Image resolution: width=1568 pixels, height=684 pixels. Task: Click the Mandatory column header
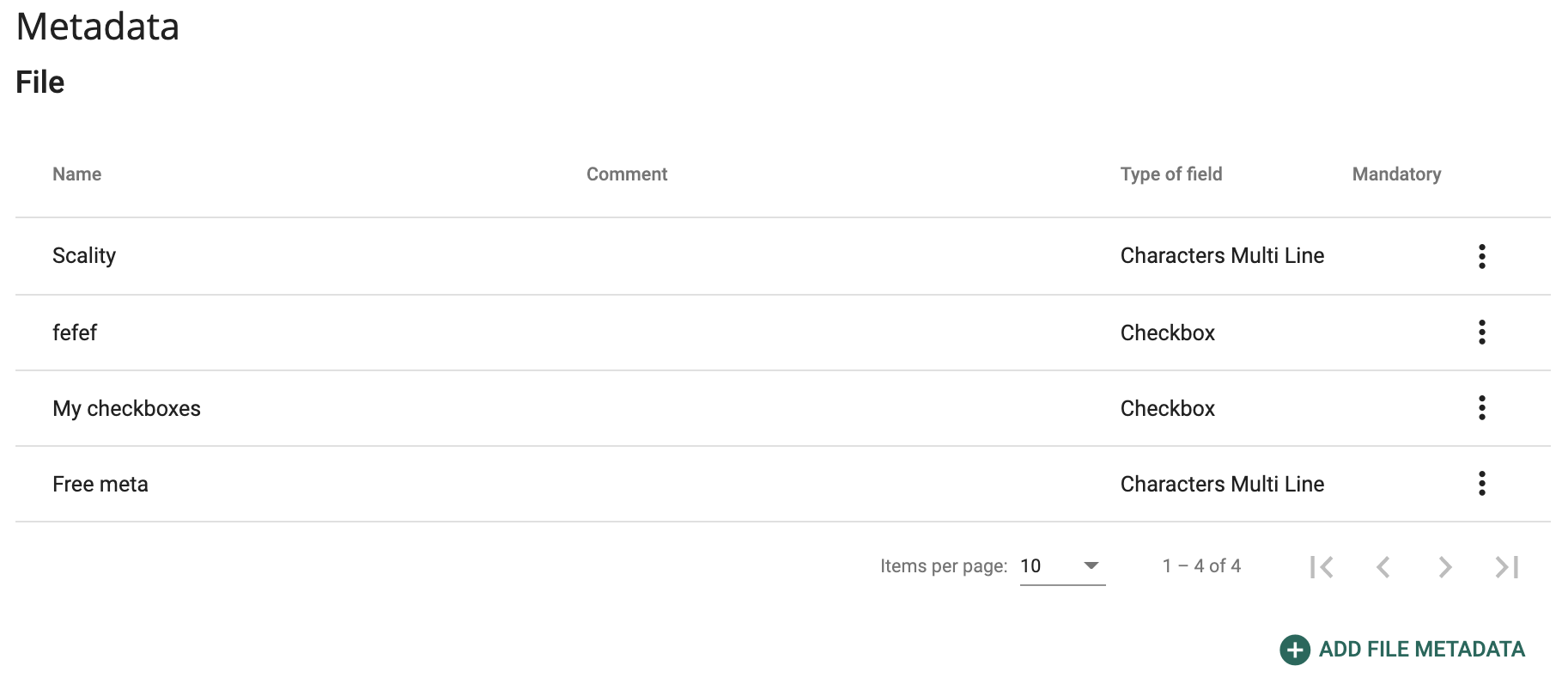pyautogui.click(x=1396, y=174)
